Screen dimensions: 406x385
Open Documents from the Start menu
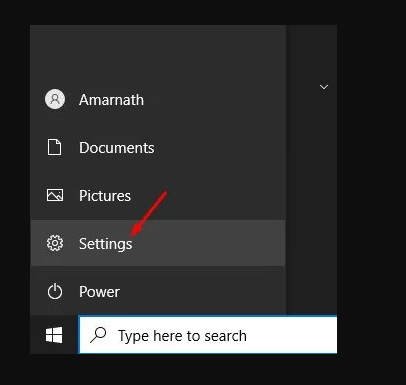[158, 147]
